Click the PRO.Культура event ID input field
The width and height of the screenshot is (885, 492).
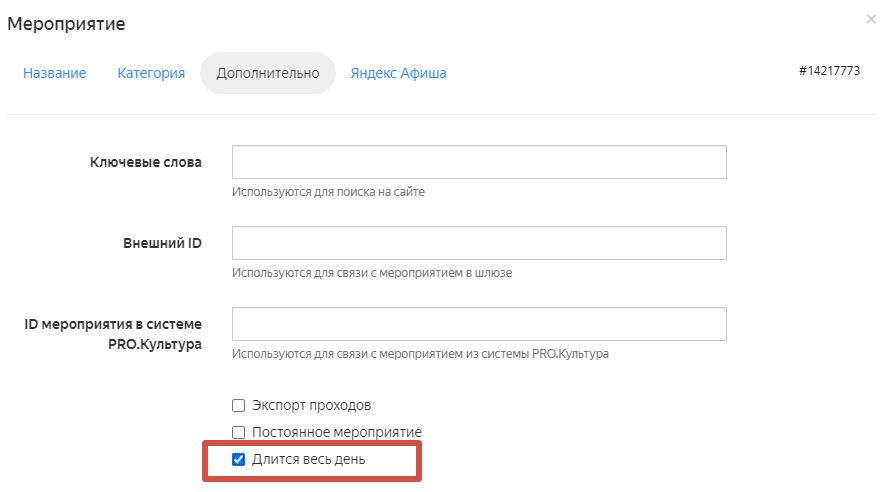pyautogui.click(x=479, y=324)
